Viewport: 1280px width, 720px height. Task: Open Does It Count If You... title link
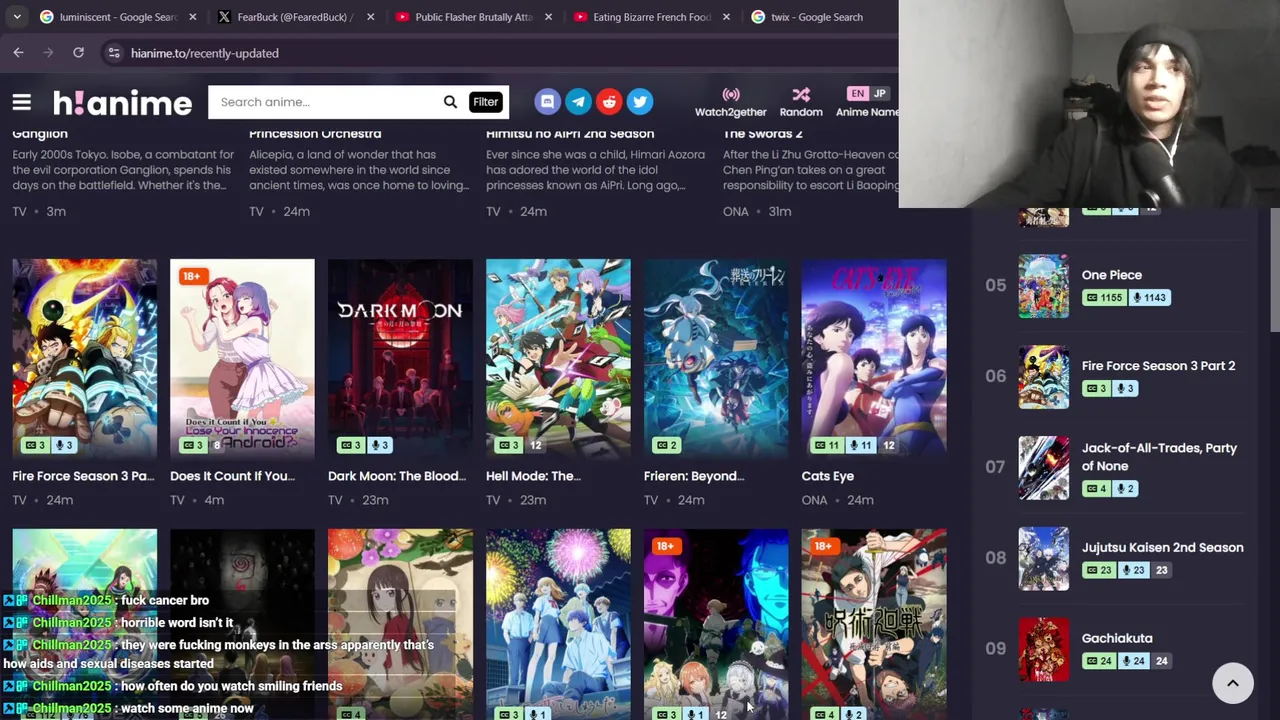click(233, 476)
